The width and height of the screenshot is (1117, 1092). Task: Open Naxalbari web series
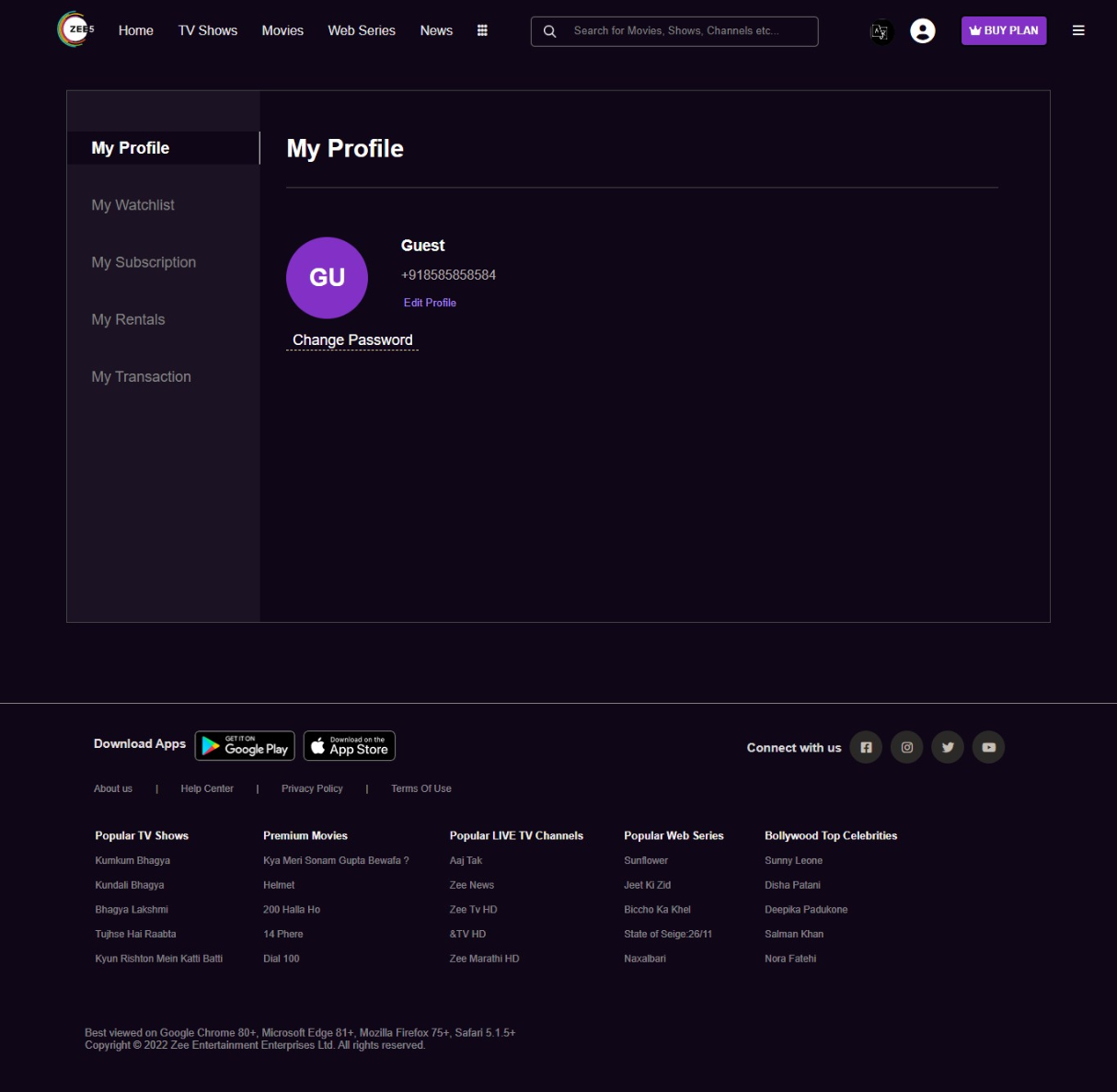pos(645,959)
